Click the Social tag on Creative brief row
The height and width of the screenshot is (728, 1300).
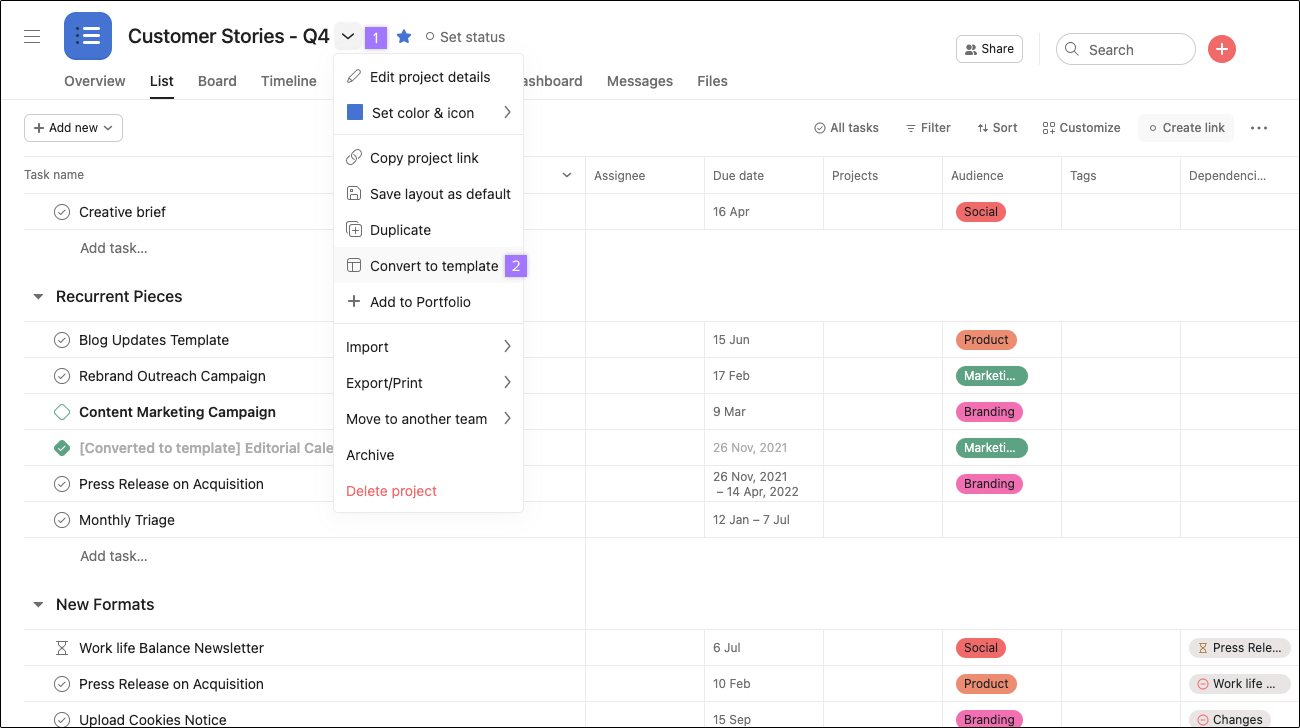pos(981,212)
